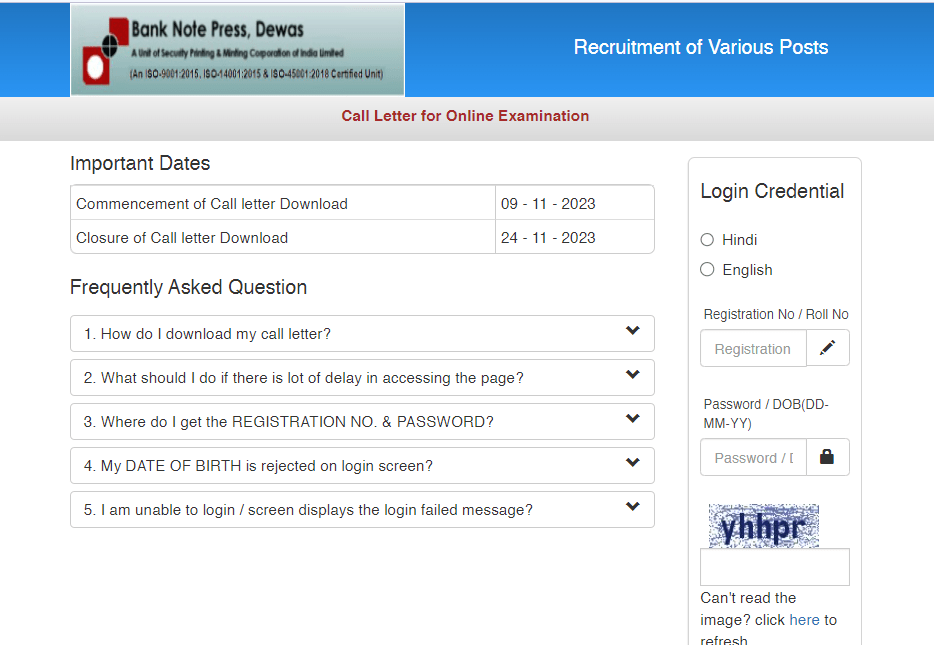Click the captcha text entry box
This screenshot has height=645, width=934.
pos(774,567)
